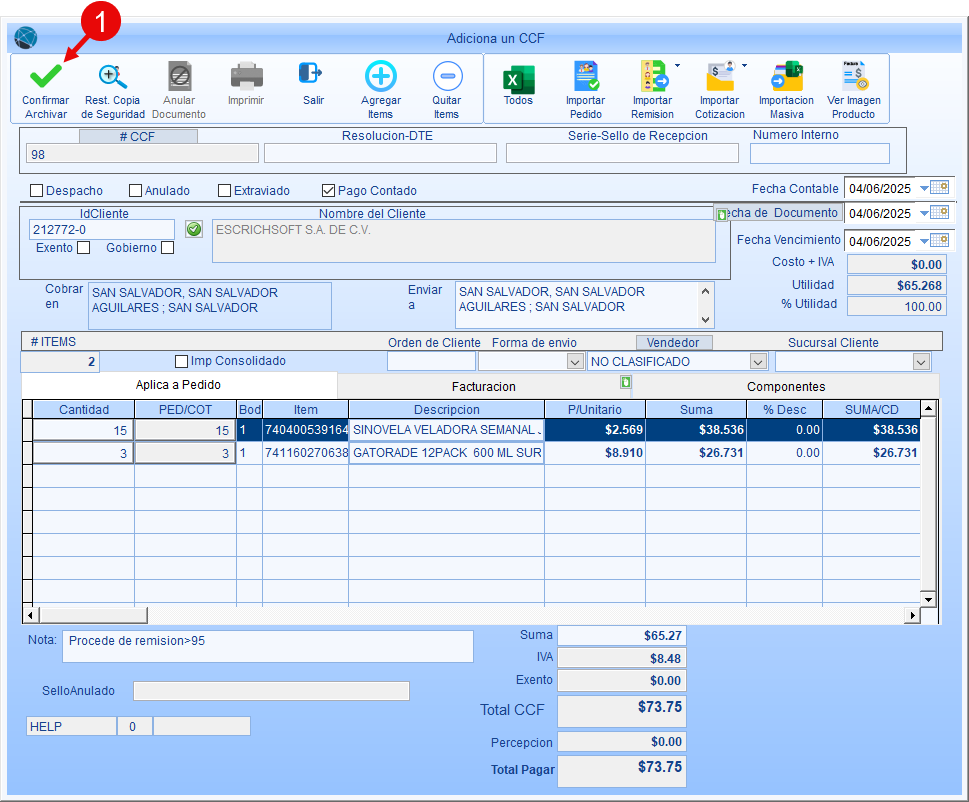Click the Agregar Items plus icon

tap(380, 76)
